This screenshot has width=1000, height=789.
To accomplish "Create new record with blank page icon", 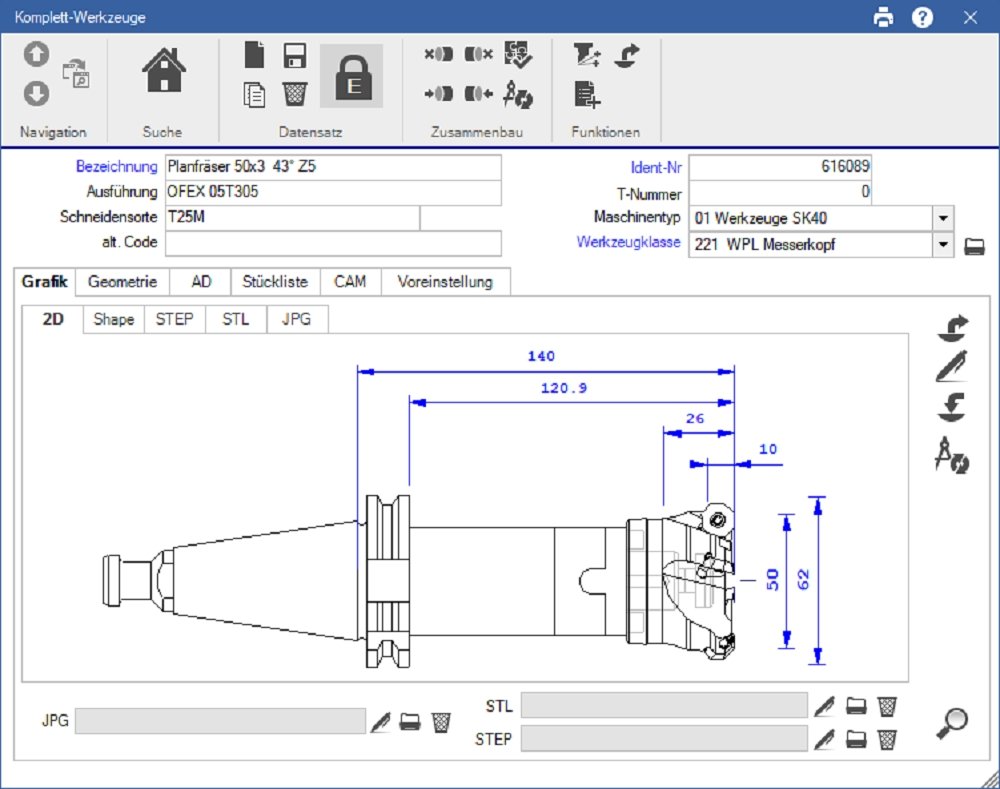I will pyautogui.click(x=255, y=55).
